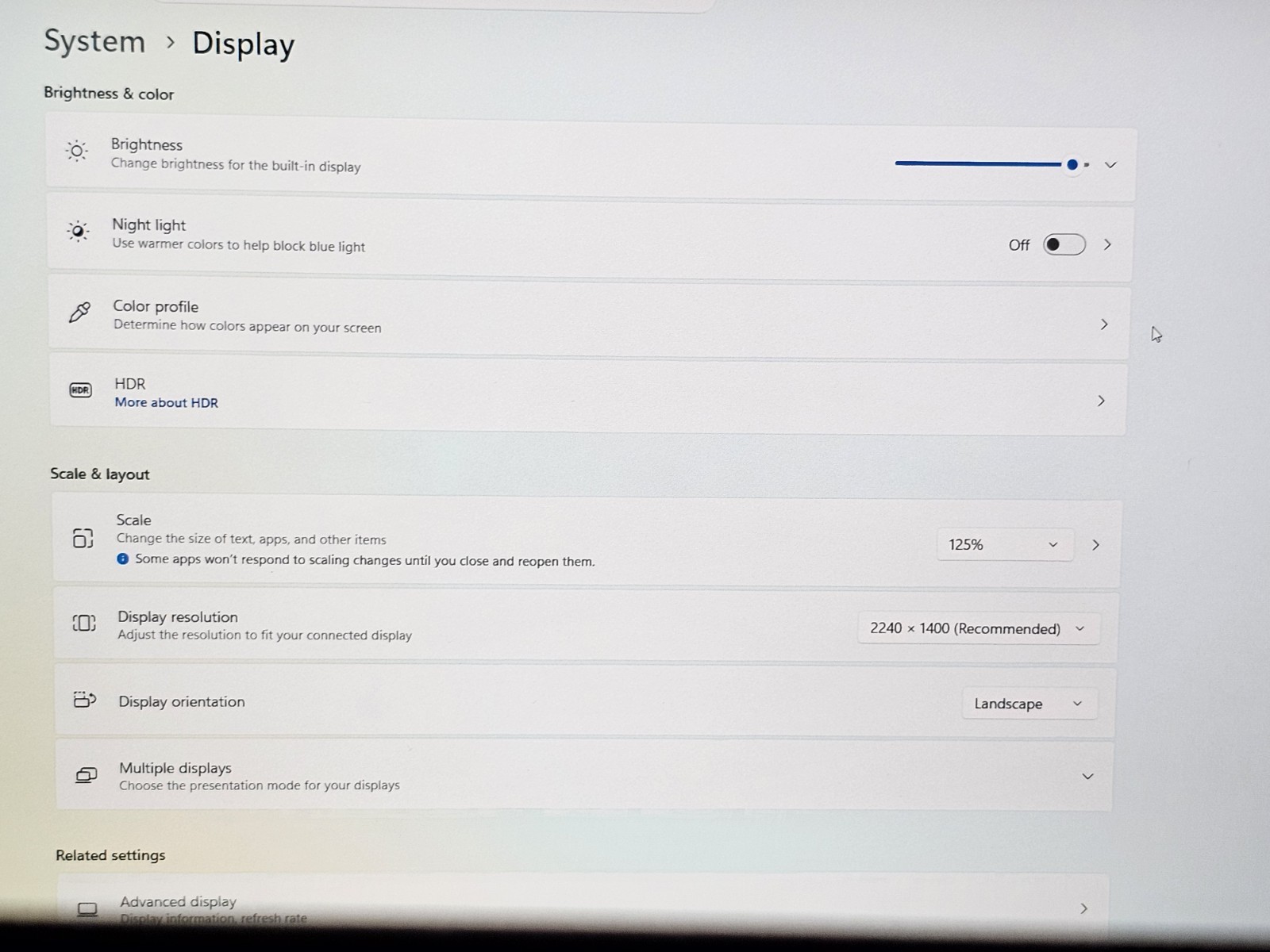Open the Display resolution dropdown
The image size is (1270, 952).
point(978,628)
